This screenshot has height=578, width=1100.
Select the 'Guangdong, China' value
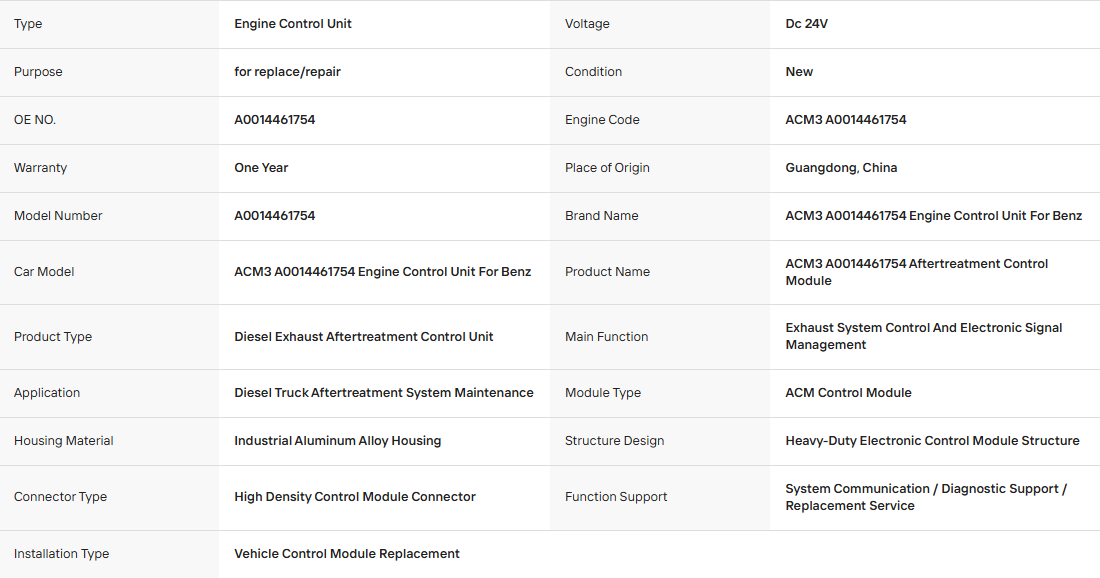coord(841,168)
